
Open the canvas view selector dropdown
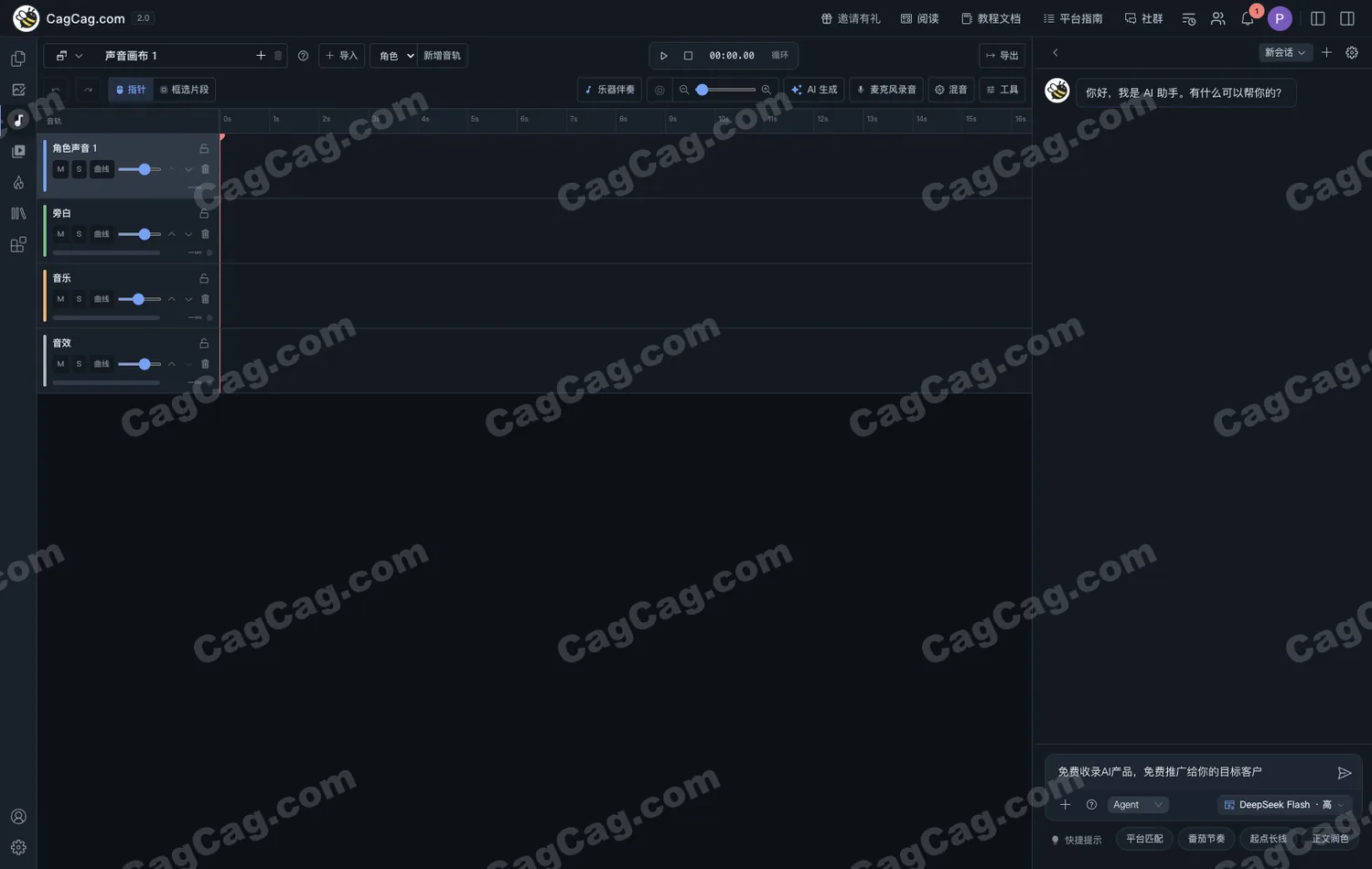[69, 56]
